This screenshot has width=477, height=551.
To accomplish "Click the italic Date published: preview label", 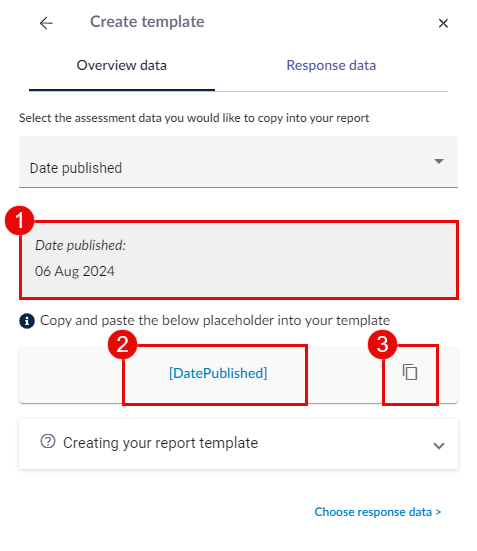I will point(80,245).
